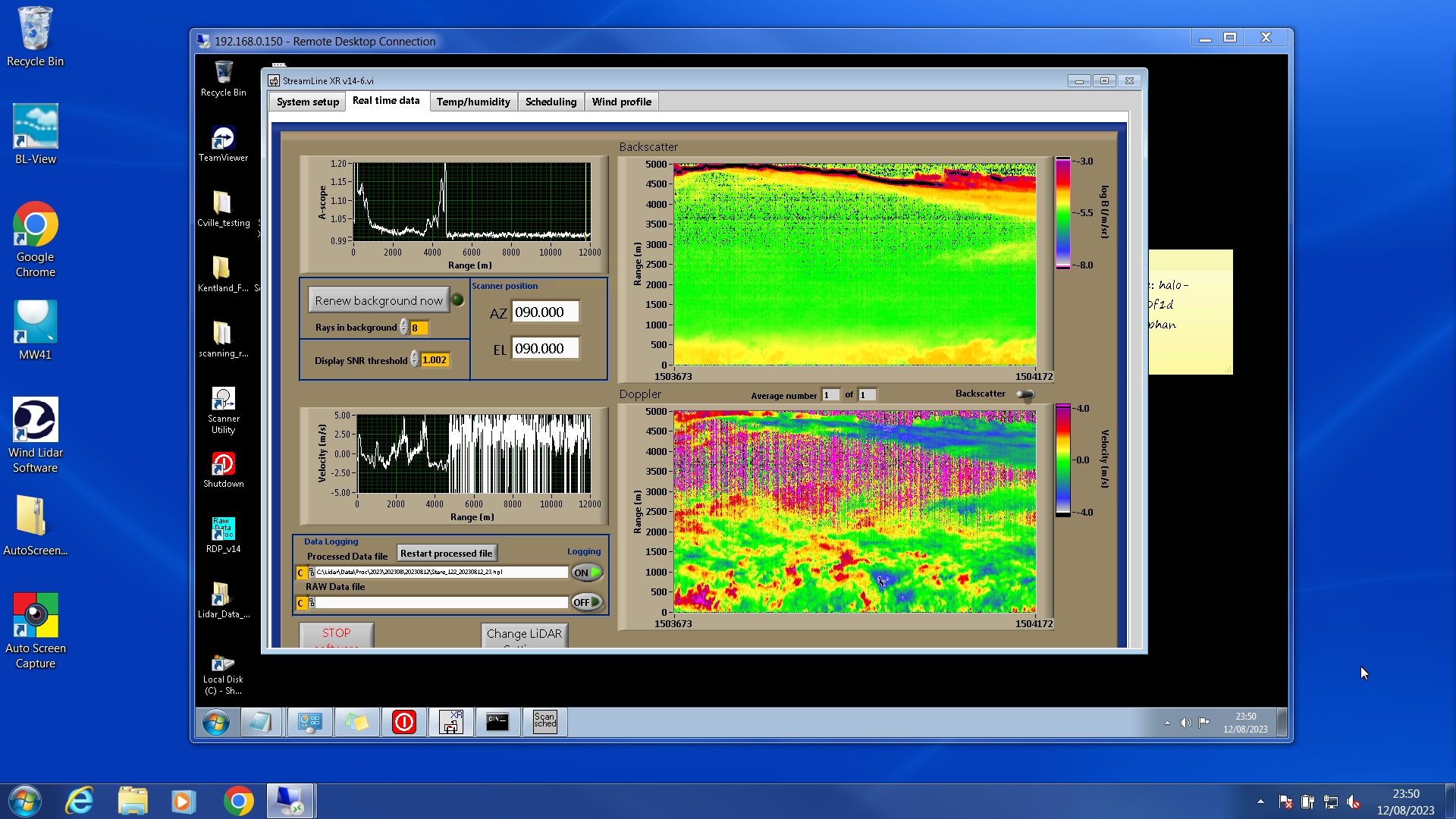Click the Rays in background stepper arrows
The width and height of the screenshot is (1456, 819).
404,328
